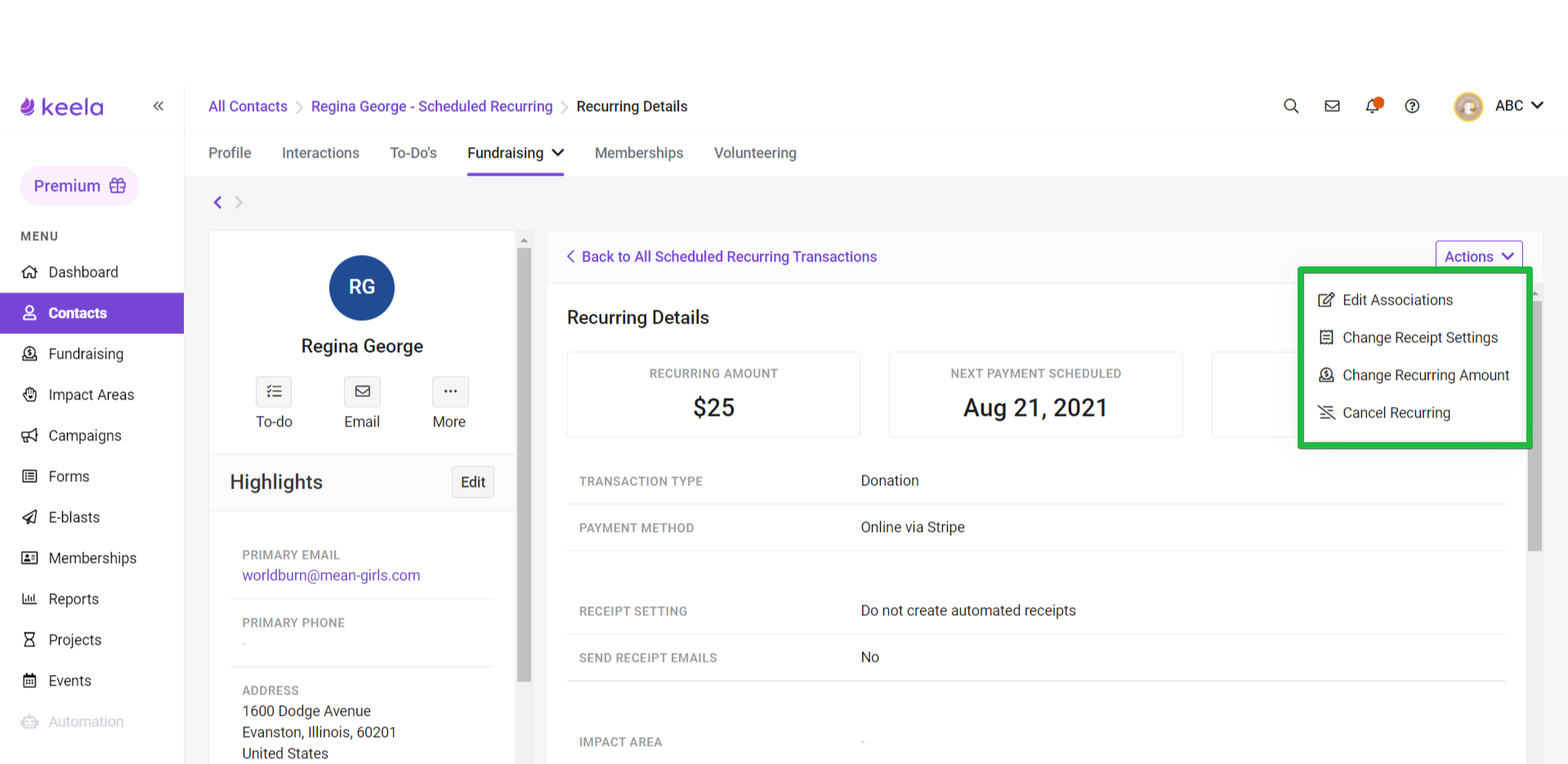The width and height of the screenshot is (1568, 764).
Task: Switch to the Interactions tab
Action: pyautogui.click(x=320, y=153)
